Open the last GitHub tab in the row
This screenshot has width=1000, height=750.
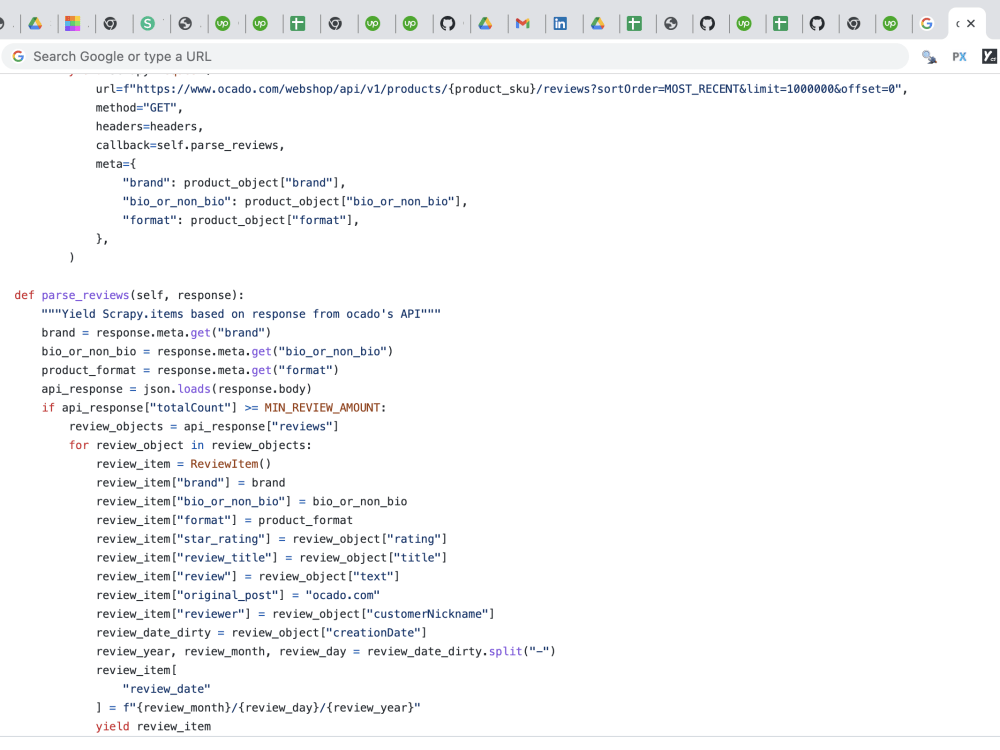[x=817, y=24]
